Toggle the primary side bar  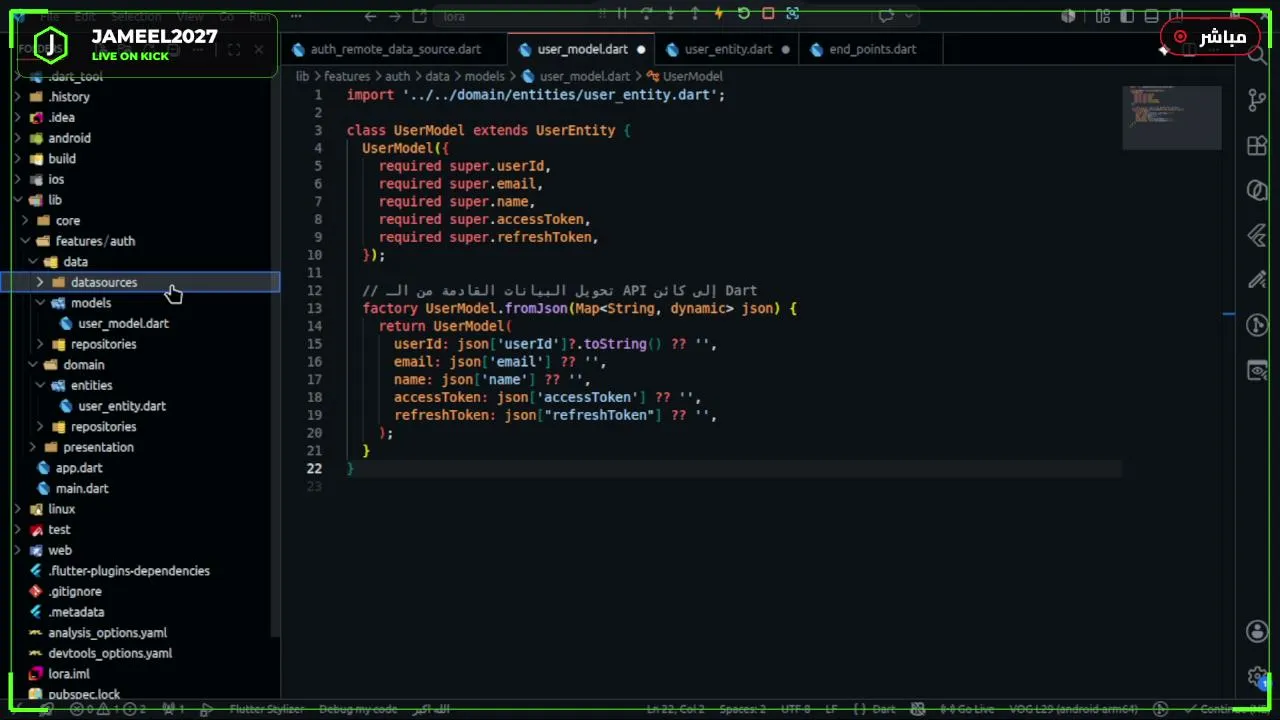[1127, 16]
